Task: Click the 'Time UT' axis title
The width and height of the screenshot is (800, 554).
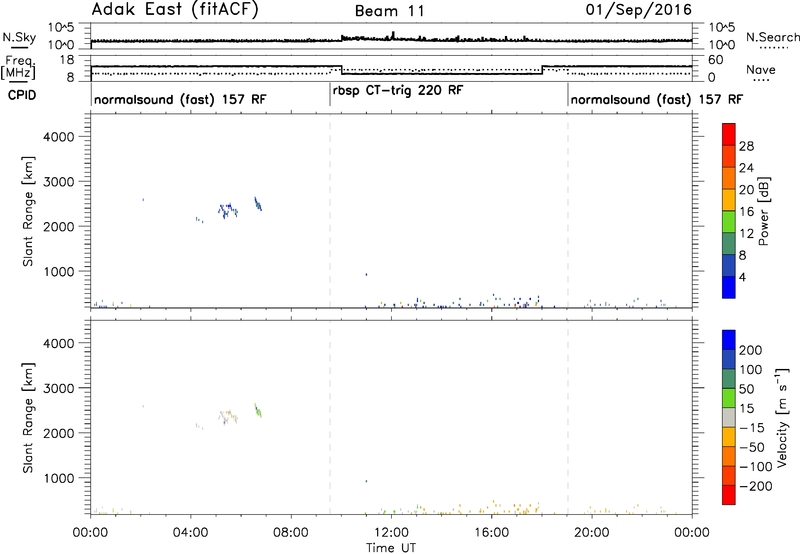Action: click(391, 548)
